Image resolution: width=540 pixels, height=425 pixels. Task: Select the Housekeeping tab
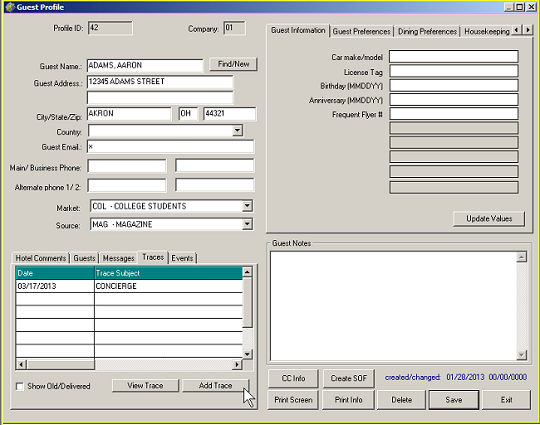tap(486, 32)
